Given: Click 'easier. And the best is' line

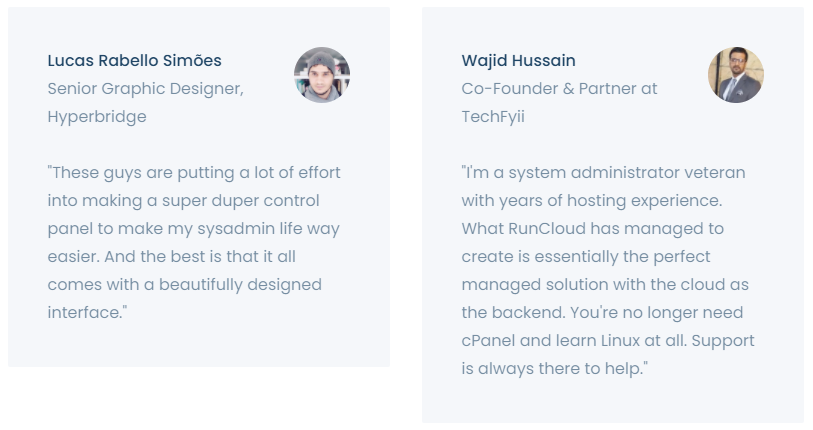Looking at the screenshot, I should [172, 257].
